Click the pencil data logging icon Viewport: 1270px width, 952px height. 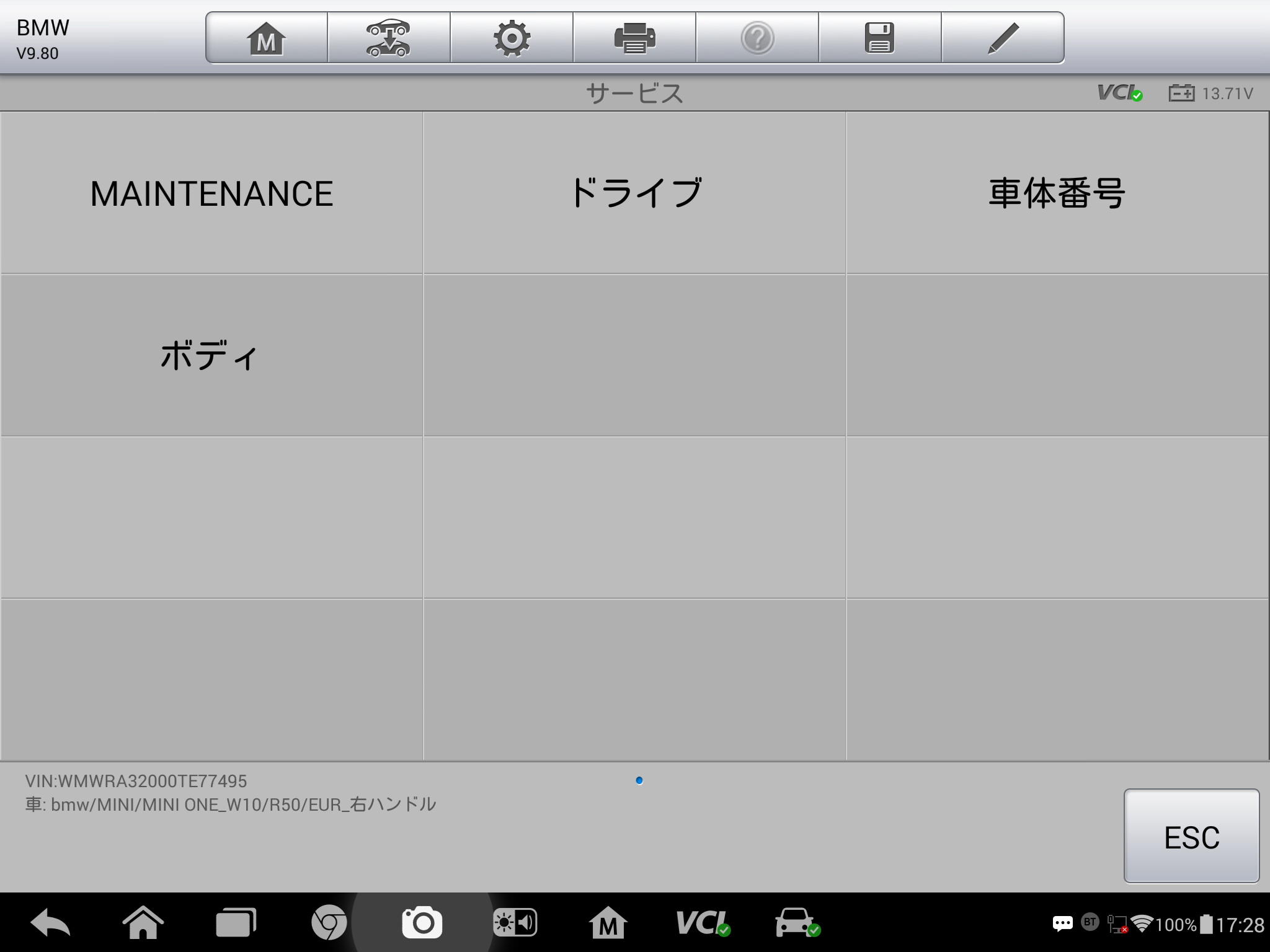(1003, 38)
